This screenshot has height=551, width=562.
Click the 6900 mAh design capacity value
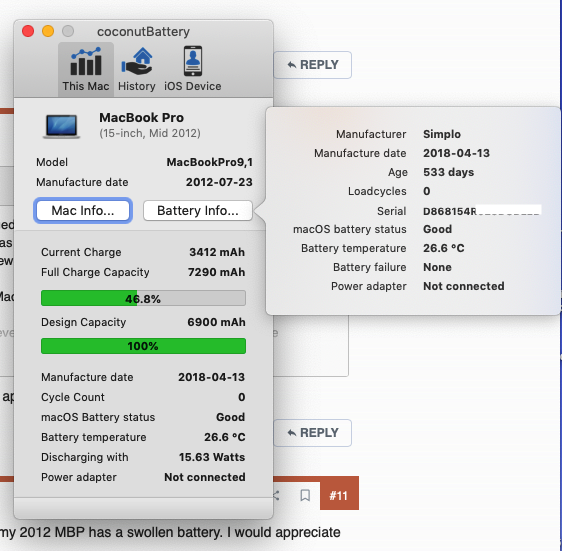[216, 322]
